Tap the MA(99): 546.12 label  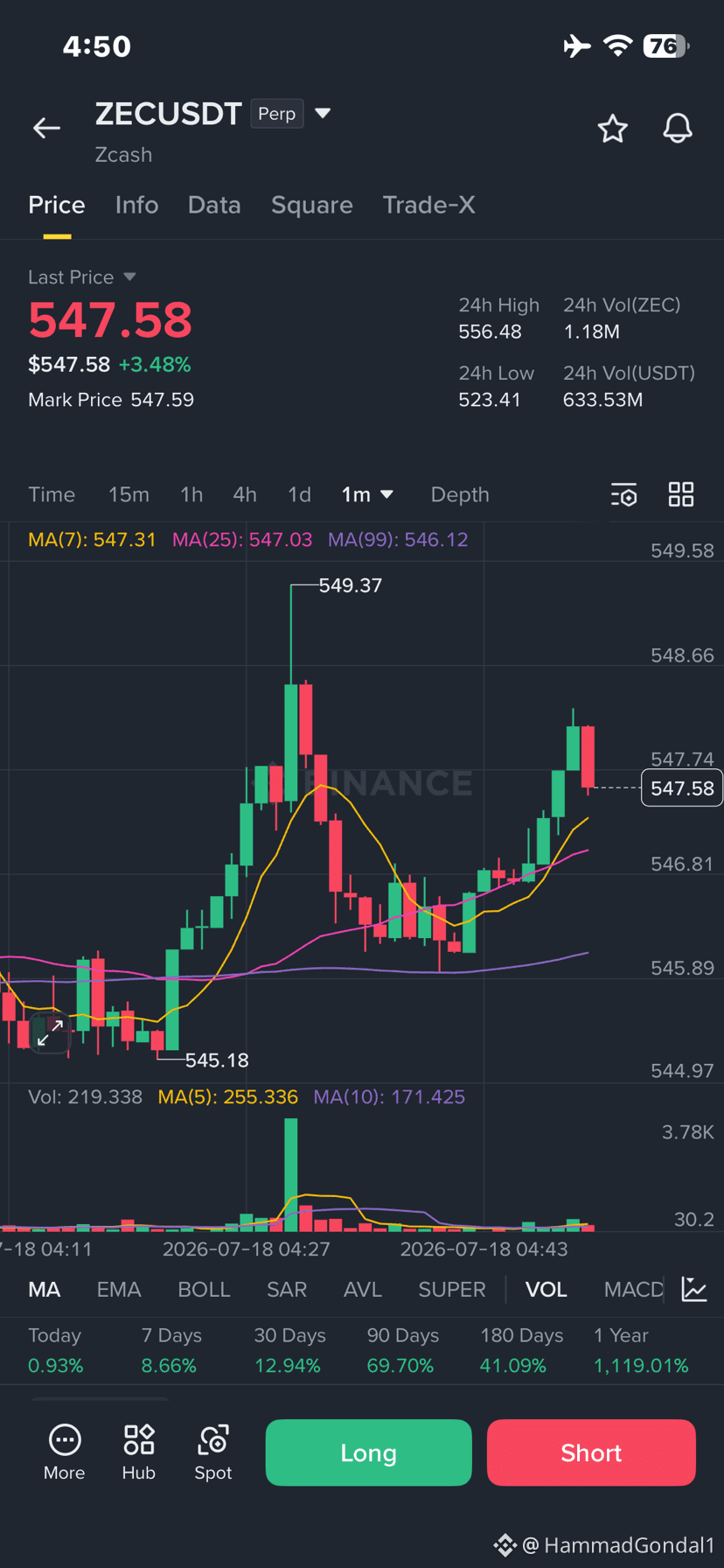click(x=398, y=540)
